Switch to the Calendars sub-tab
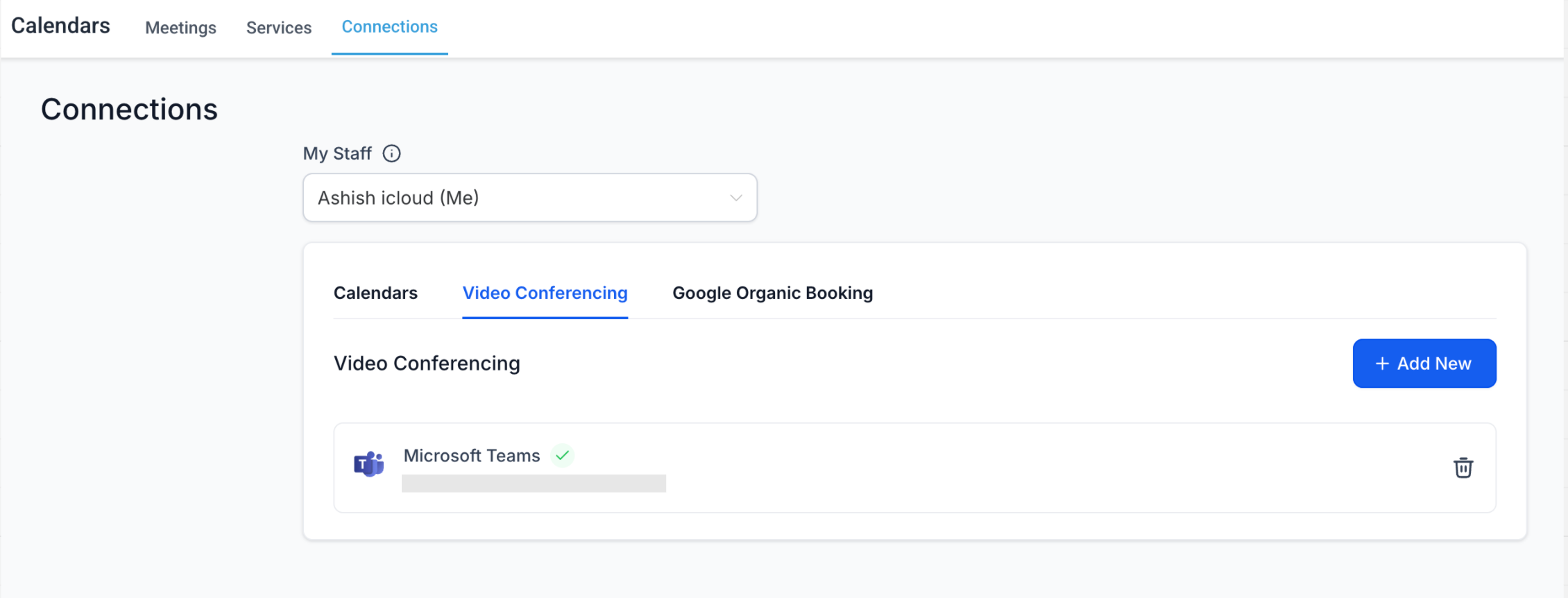The width and height of the screenshot is (1568, 598). (375, 293)
